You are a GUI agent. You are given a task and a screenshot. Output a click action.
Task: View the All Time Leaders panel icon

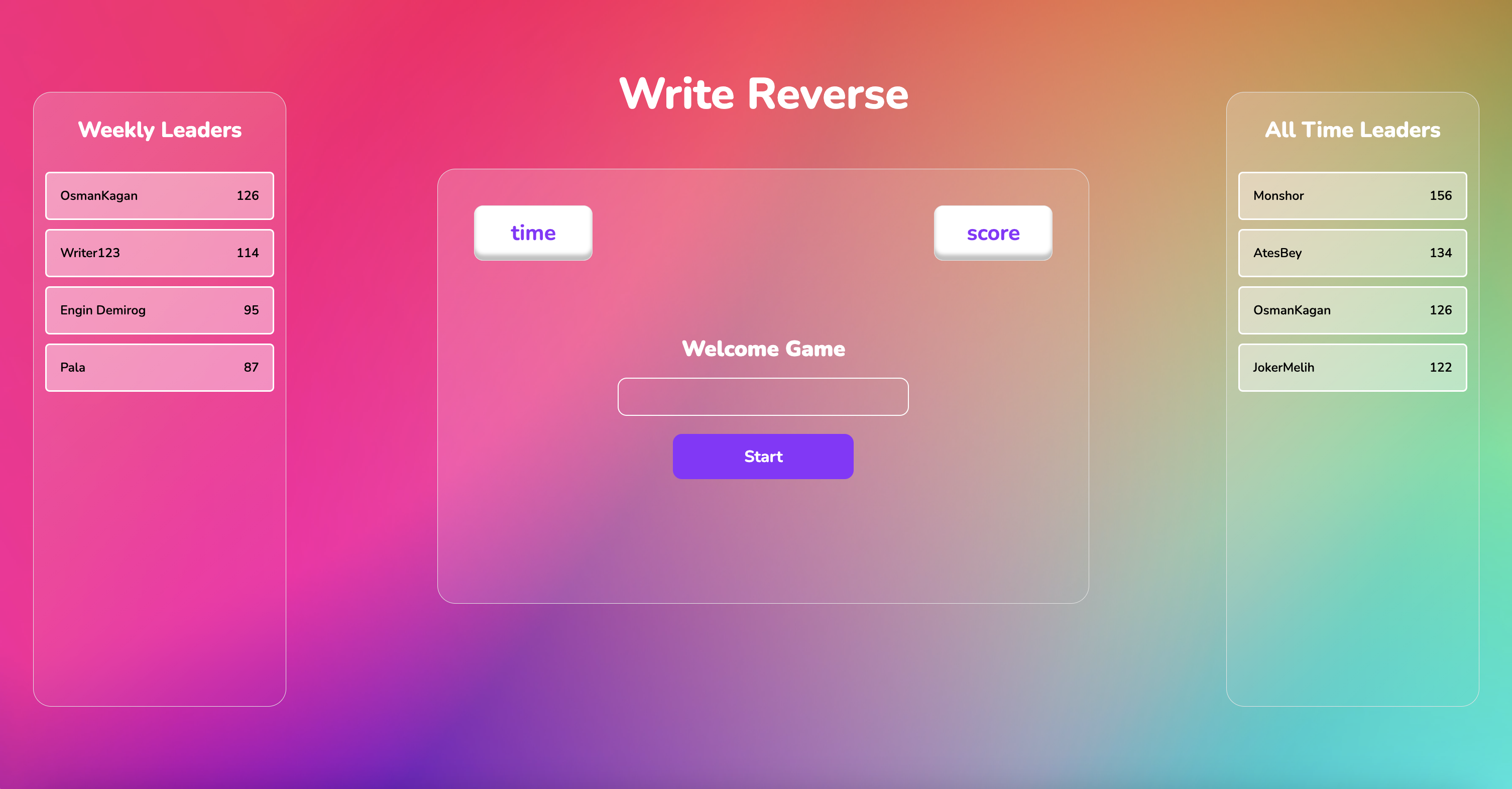pos(1353,129)
